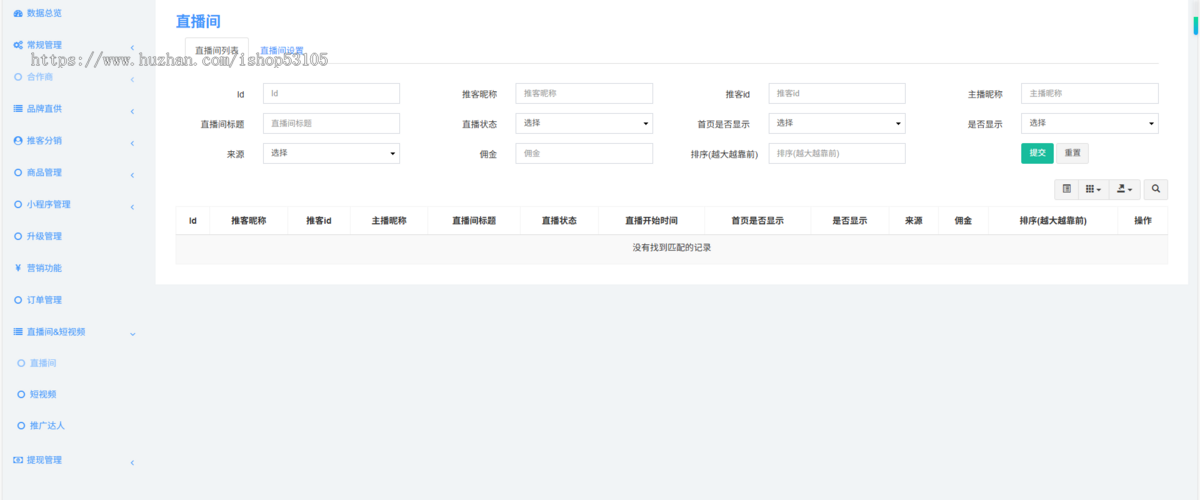
Task: Open the 首页是否显示 select dropdown
Action: [837, 123]
